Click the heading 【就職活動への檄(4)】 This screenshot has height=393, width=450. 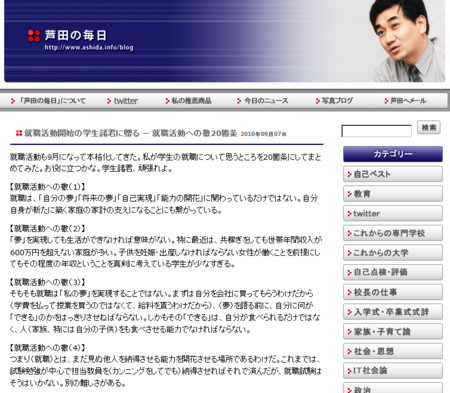(x=47, y=348)
